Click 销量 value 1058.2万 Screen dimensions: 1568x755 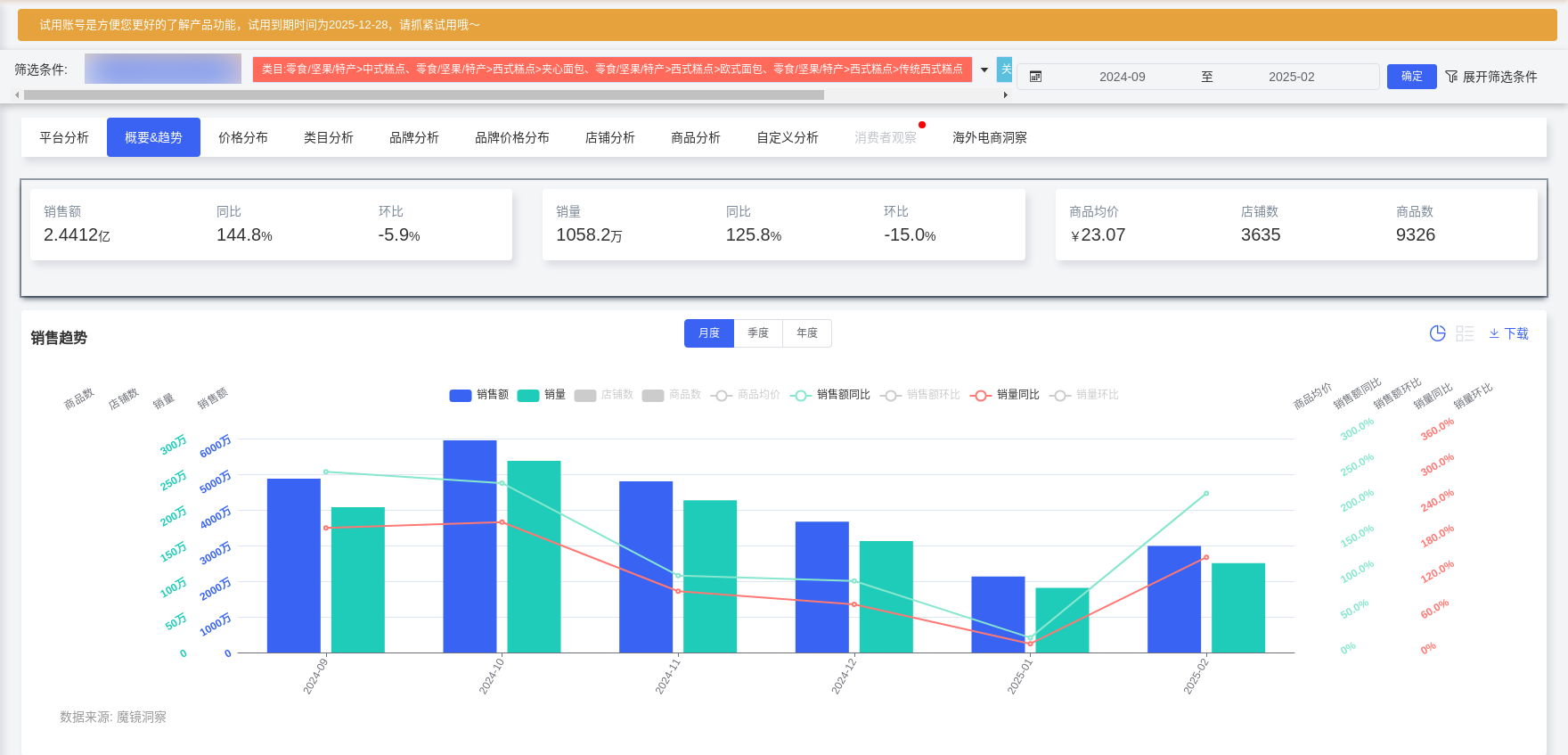[589, 235]
